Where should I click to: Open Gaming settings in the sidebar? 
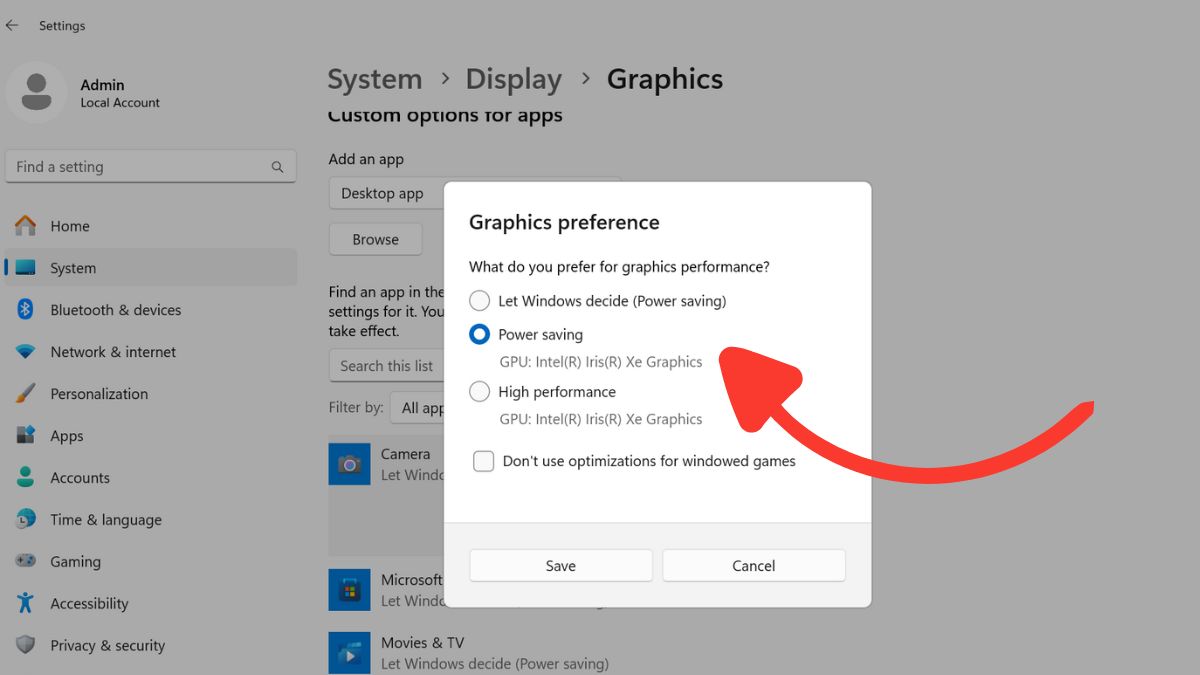tap(75, 561)
